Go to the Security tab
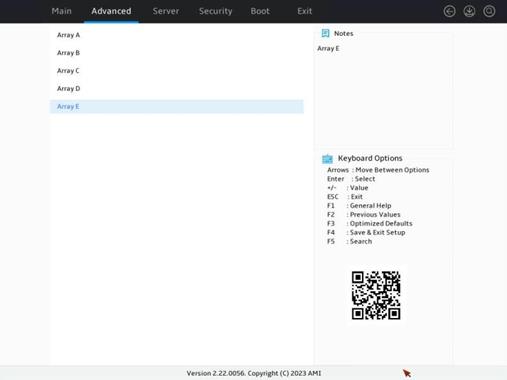507x380 pixels. click(x=216, y=11)
